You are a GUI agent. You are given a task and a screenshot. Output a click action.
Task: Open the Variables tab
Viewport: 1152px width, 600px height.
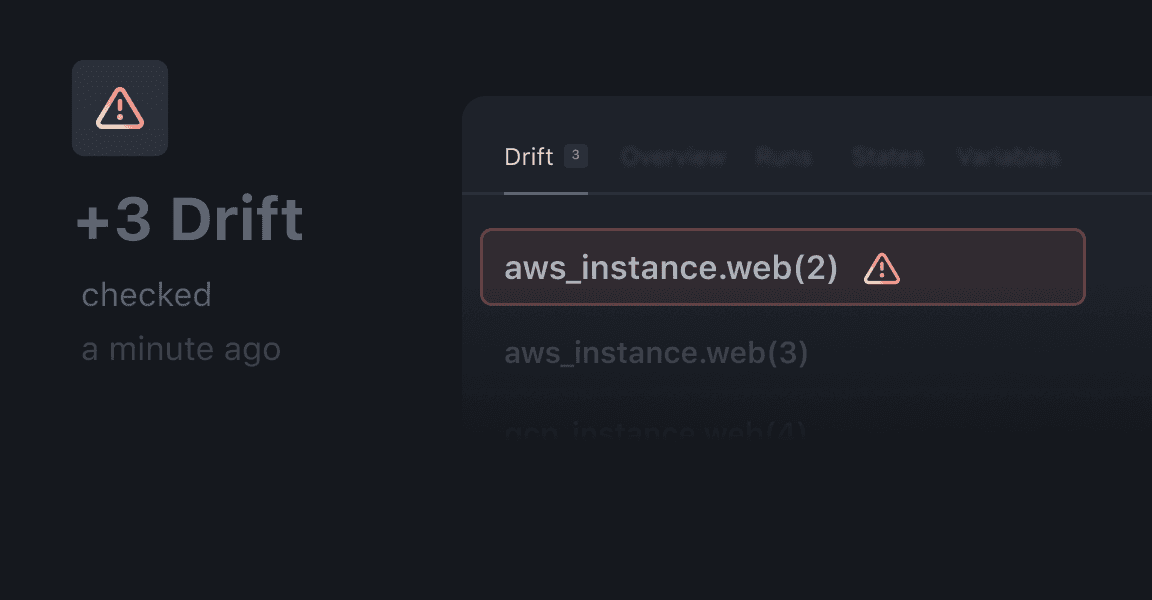(x=1008, y=157)
